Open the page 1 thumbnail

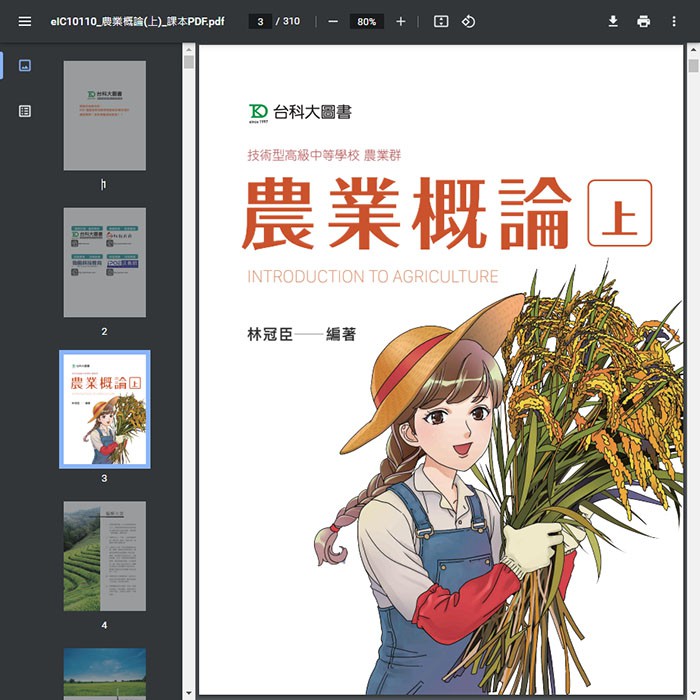[x=104, y=115]
